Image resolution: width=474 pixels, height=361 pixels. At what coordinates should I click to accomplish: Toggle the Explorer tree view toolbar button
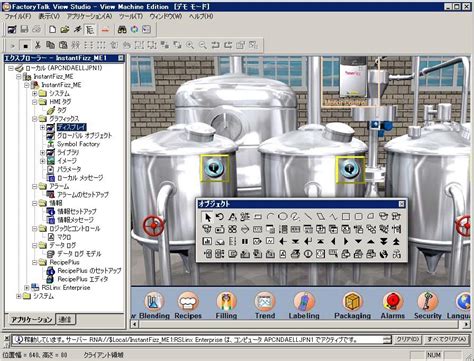90,30
